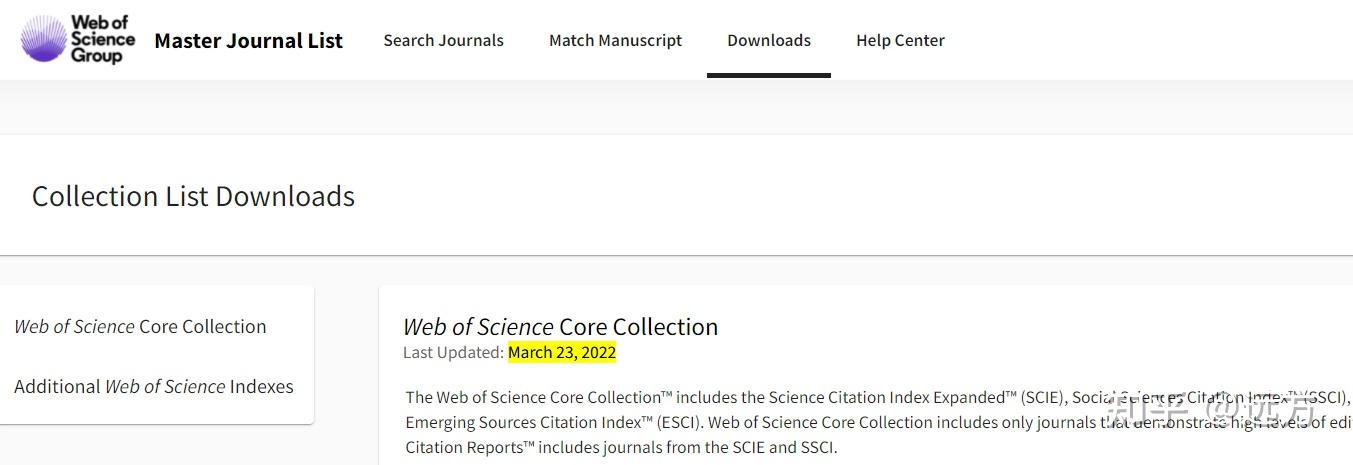Click "(SCIE)" abbreviation in the first description line
Screen dimensions: 1353x465
pos(1041,398)
